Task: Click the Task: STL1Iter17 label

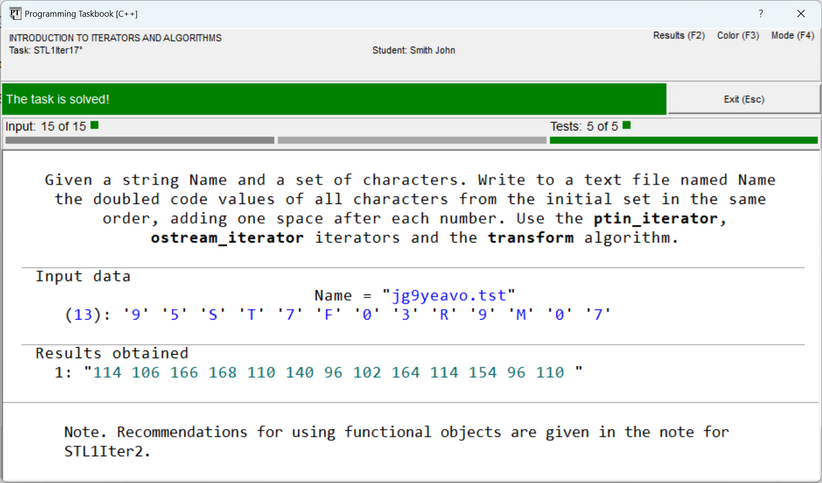Action: (46, 50)
